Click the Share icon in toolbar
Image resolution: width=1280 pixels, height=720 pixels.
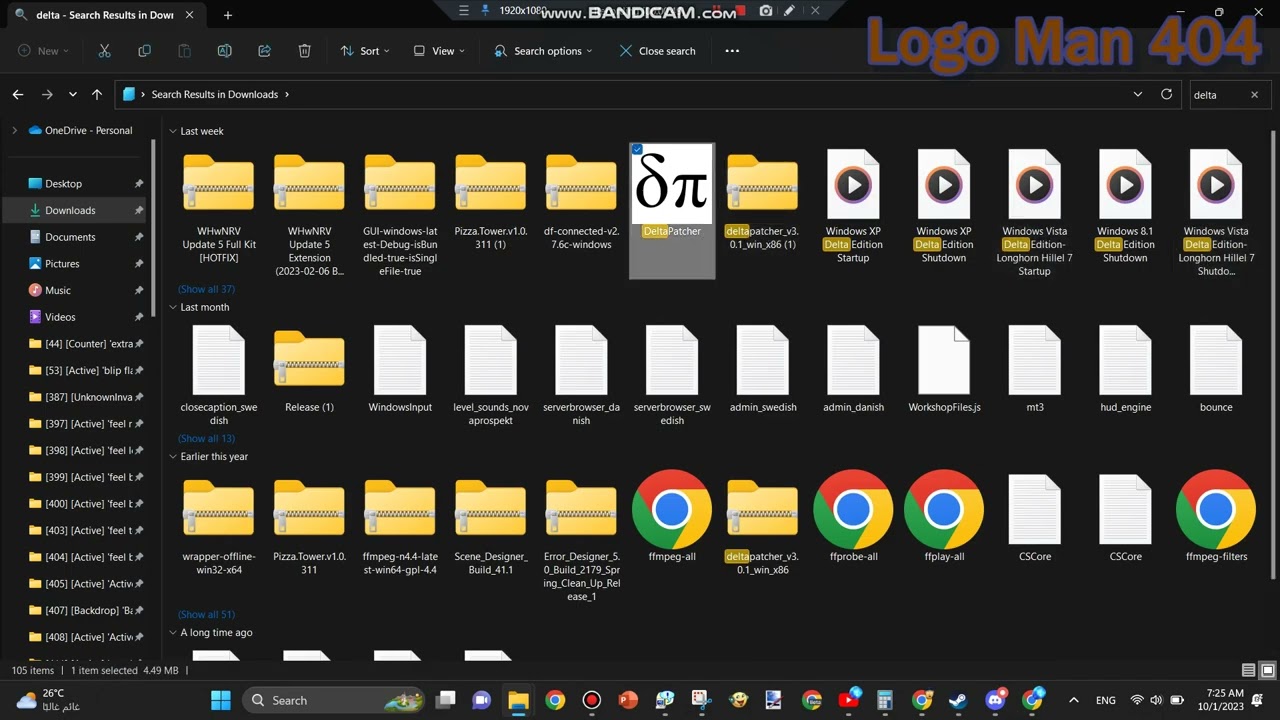click(264, 51)
